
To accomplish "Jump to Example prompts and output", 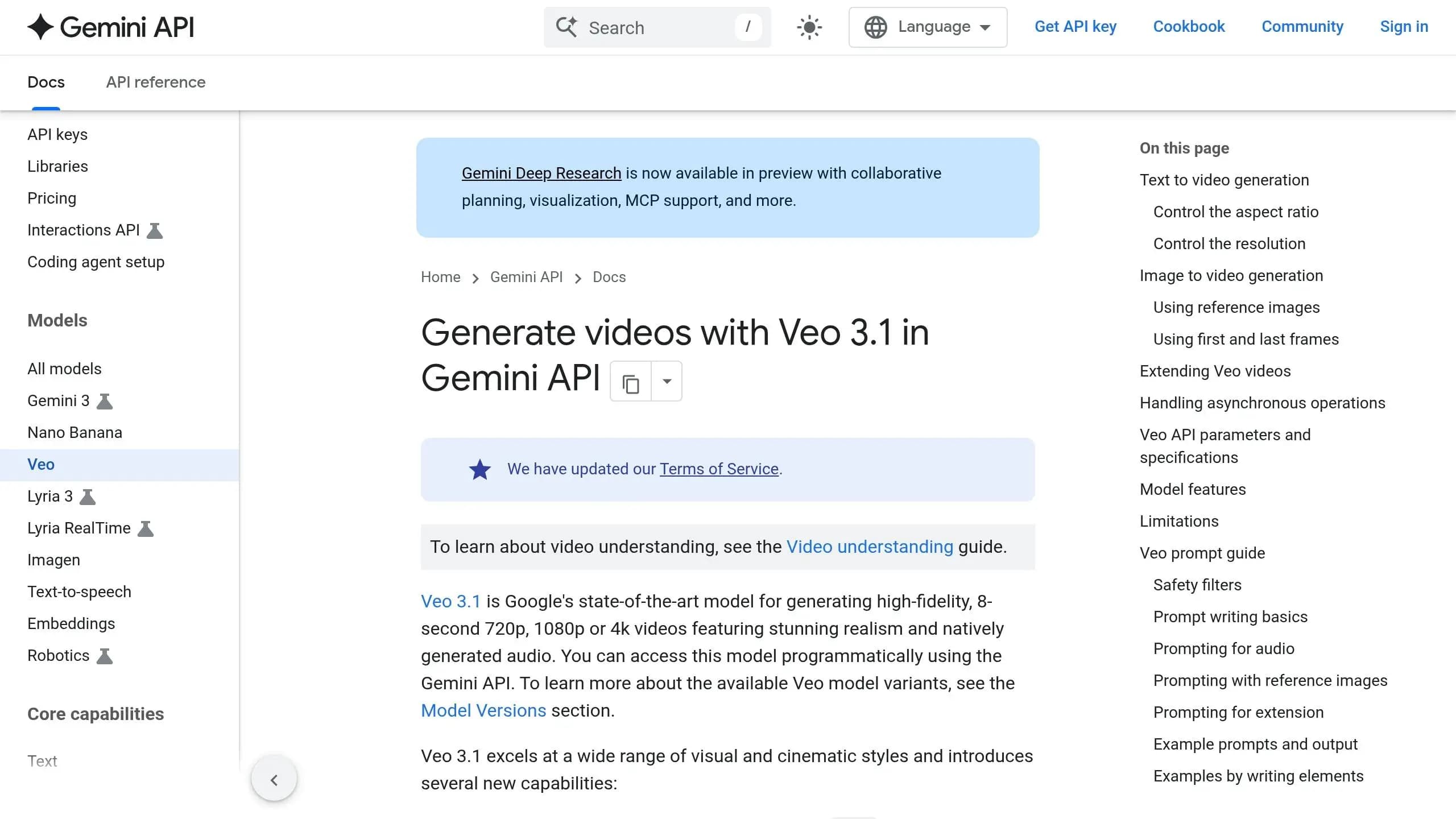I will coord(1255,744).
